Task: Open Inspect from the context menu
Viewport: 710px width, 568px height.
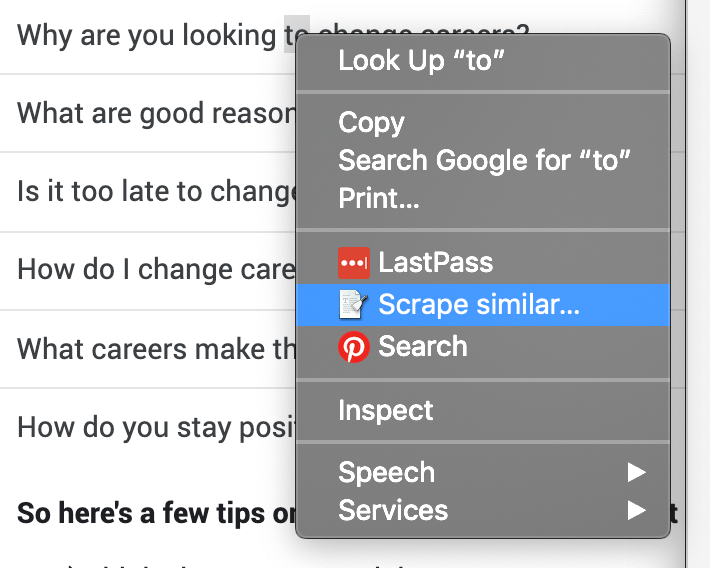Action: point(483,410)
